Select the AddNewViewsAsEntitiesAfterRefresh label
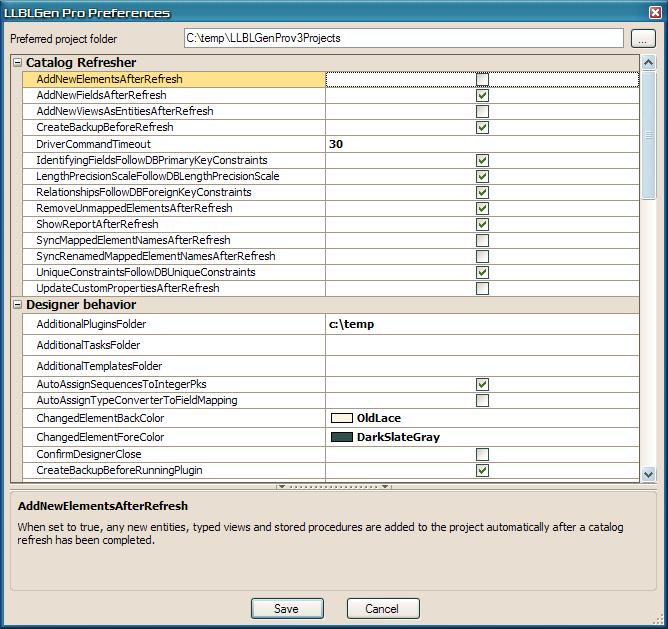The width and height of the screenshot is (668, 629). pos(125,112)
